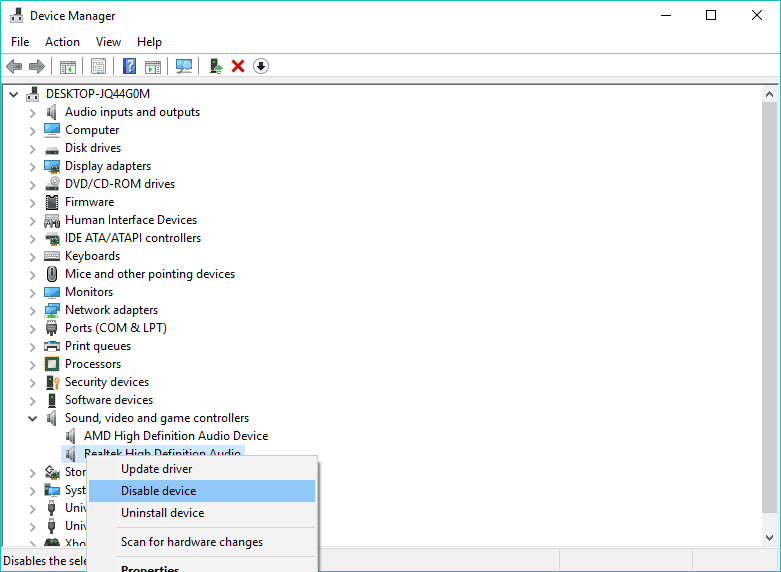Expand Audio inputs and outputs node
This screenshot has width=781, height=572.
tap(32, 113)
